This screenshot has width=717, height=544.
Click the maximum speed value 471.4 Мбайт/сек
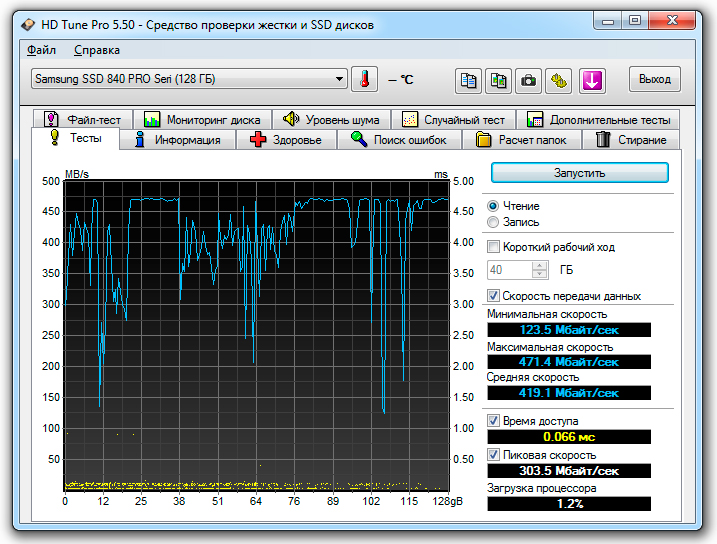coord(569,362)
